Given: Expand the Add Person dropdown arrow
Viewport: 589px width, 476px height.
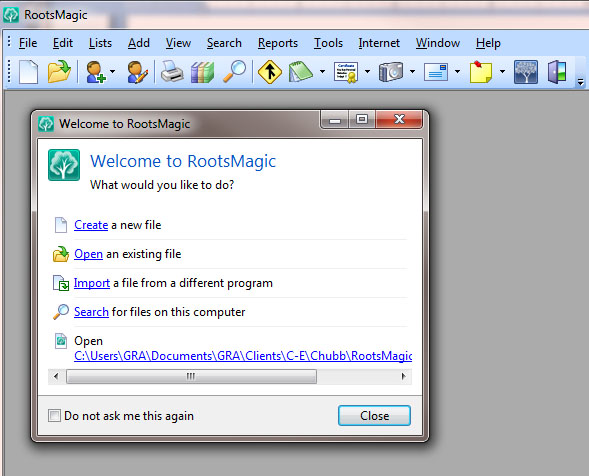Looking at the screenshot, I should pos(112,71).
